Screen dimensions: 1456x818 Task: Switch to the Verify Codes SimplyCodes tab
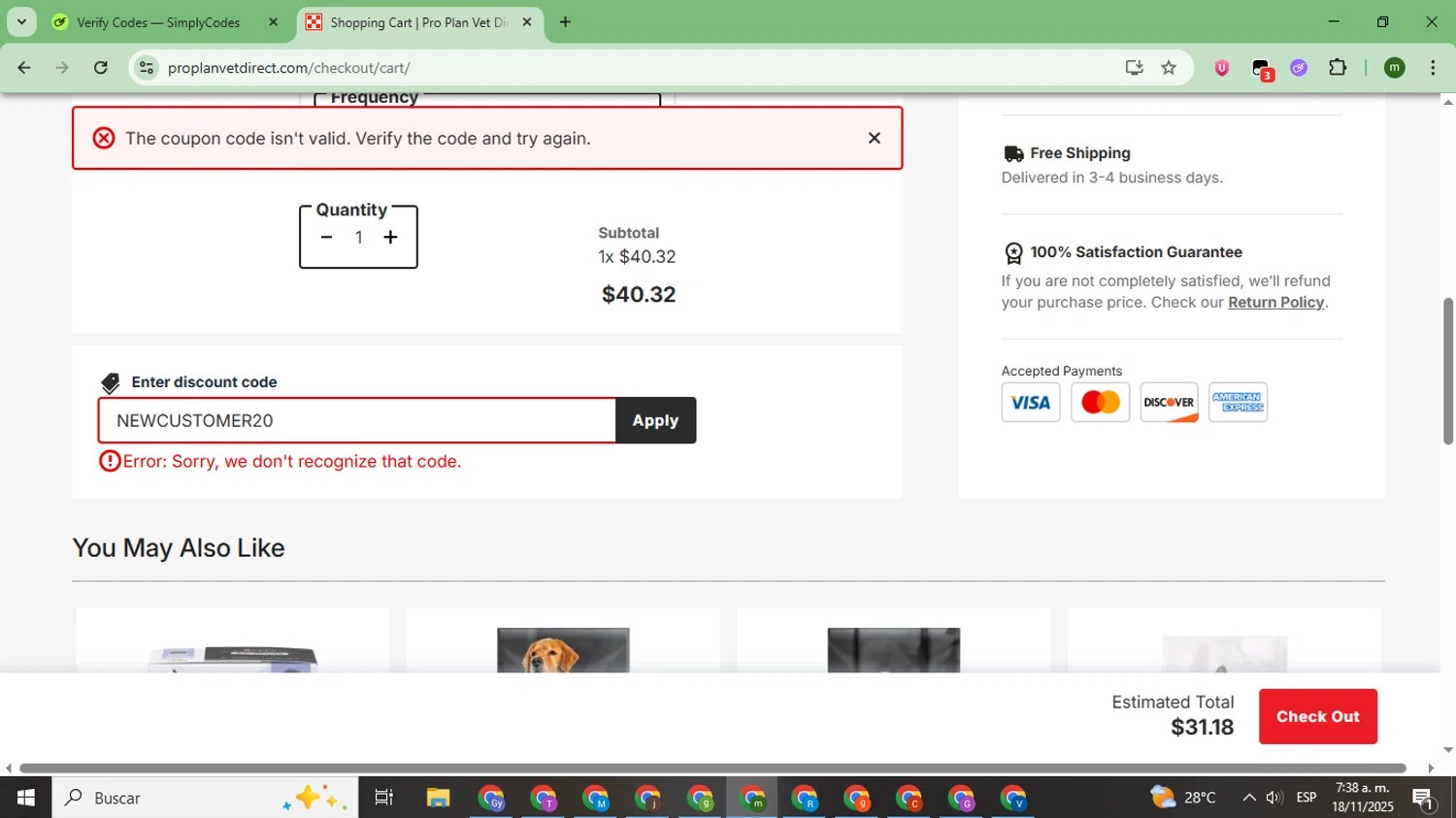tap(158, 22)
